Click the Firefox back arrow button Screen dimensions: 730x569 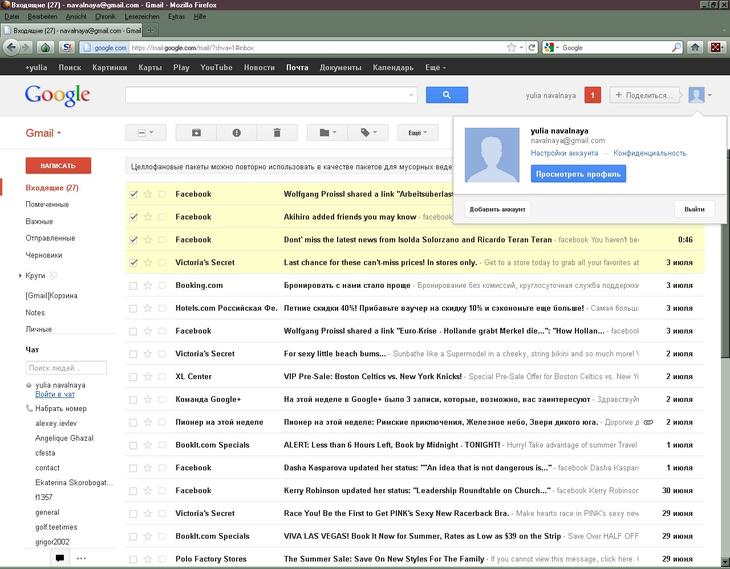pyautogui.click(x=12, y=47)
